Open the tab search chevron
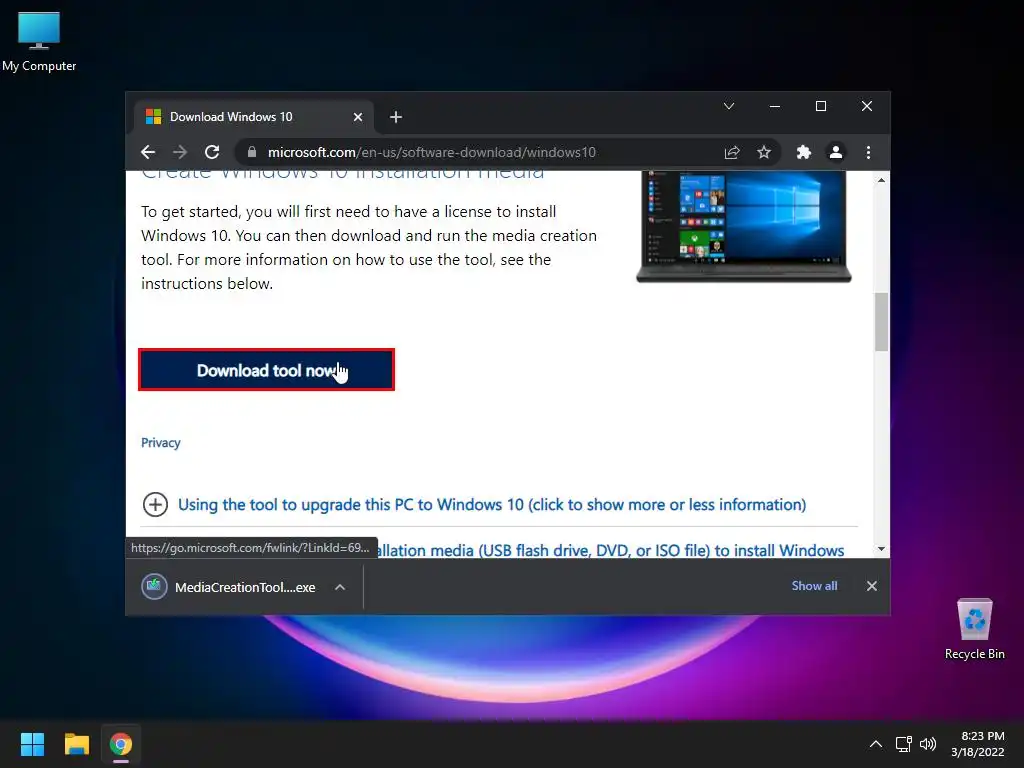This screenshot has height=768, width=1024. [x=729, y=106]
